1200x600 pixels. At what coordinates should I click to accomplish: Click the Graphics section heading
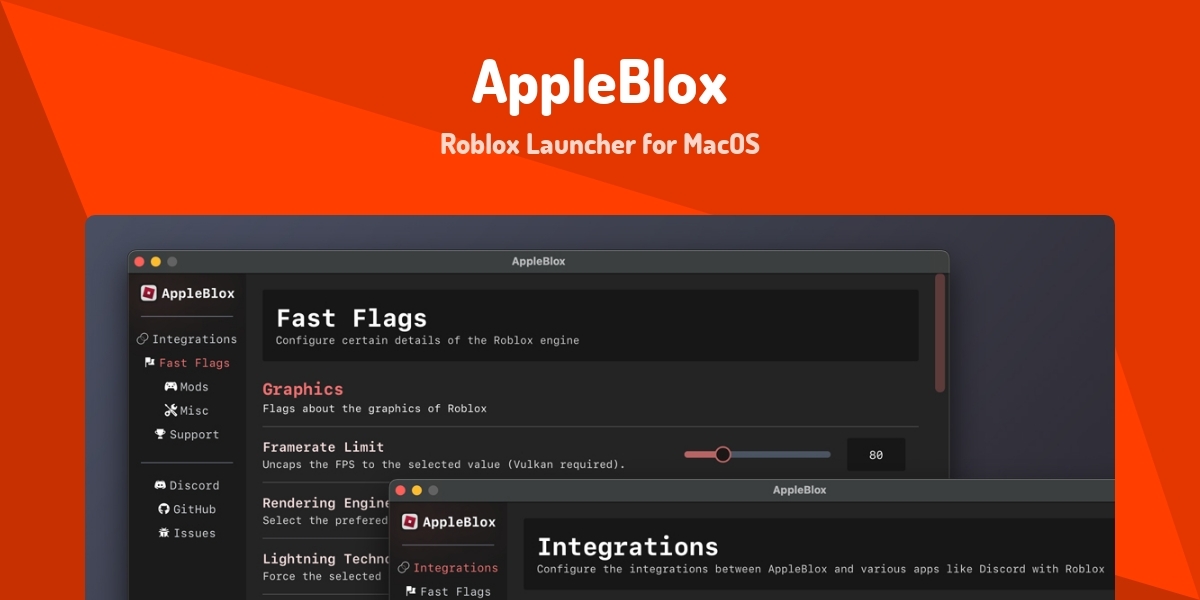click(x=303, y=389)
